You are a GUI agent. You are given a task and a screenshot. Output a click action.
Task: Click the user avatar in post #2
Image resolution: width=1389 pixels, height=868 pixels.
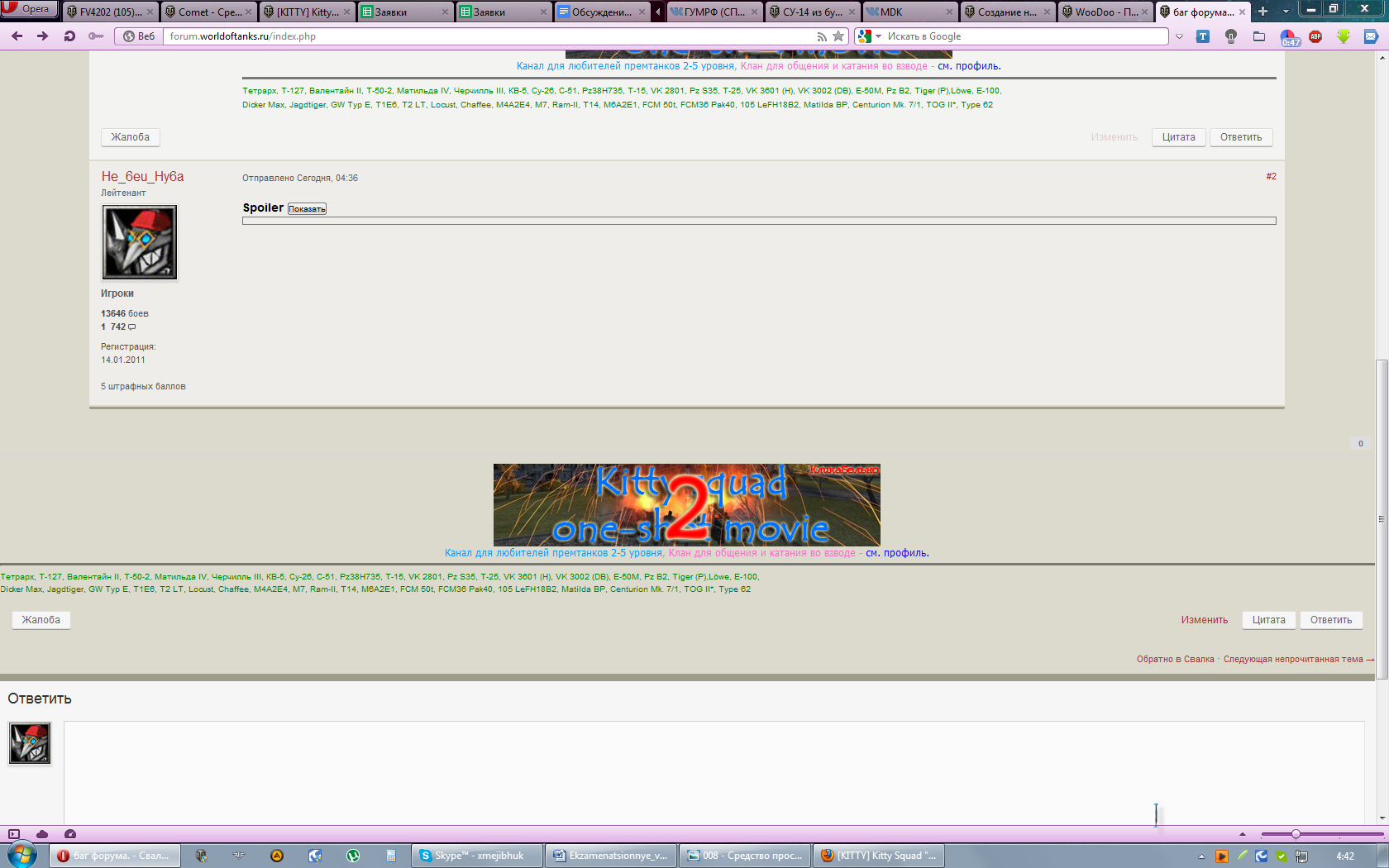[x=140, y=242]
